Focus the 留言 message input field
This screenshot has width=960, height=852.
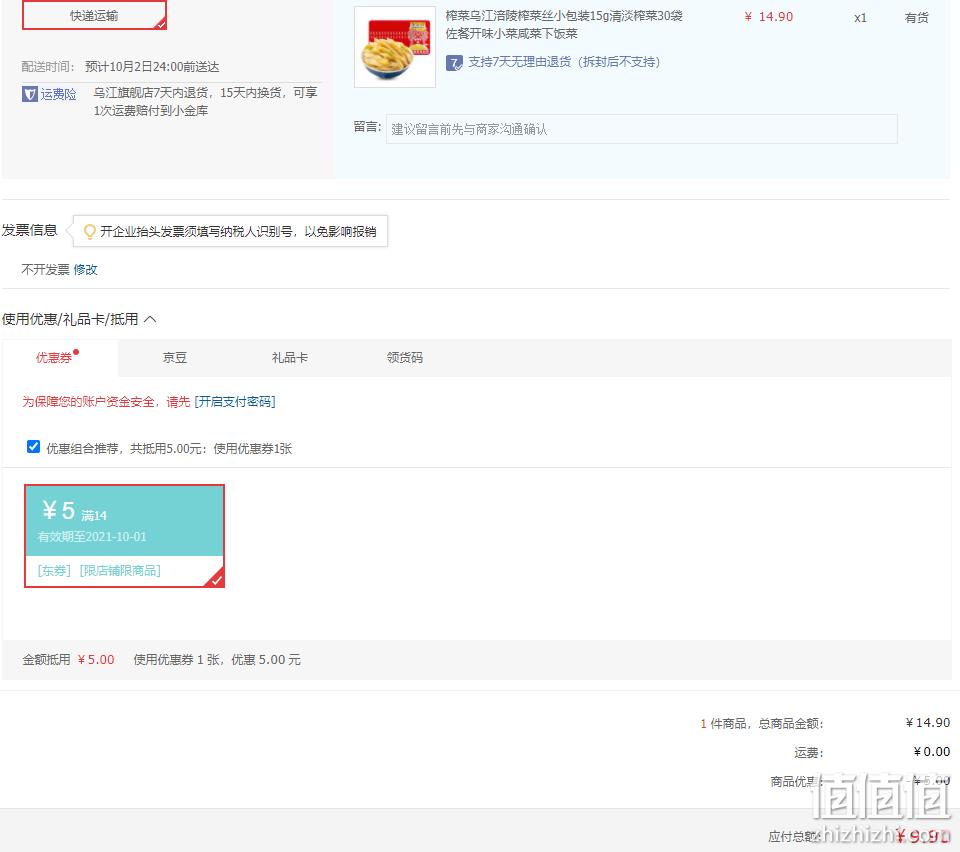(642, 129)
